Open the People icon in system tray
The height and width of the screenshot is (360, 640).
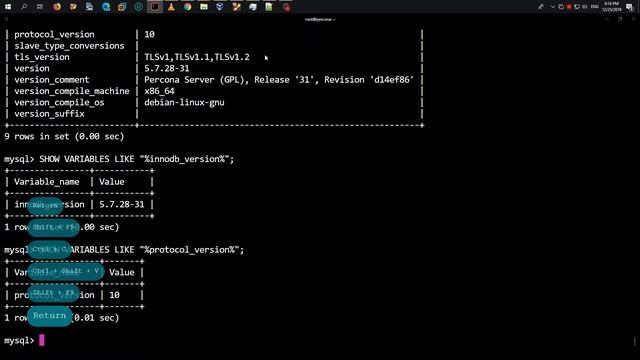click(541, 7)
